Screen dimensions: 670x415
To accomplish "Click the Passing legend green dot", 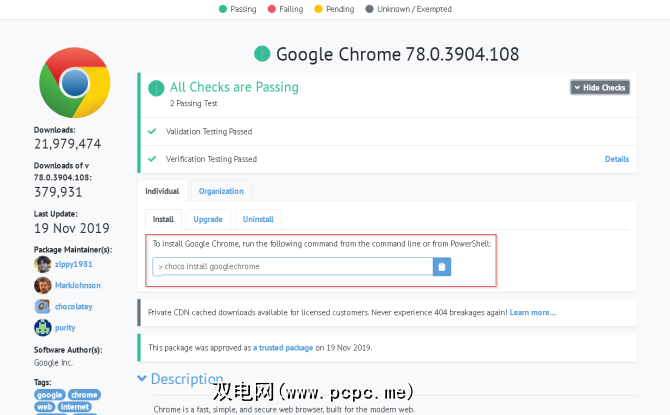I will pyautogui.click(x=223, y=9).
